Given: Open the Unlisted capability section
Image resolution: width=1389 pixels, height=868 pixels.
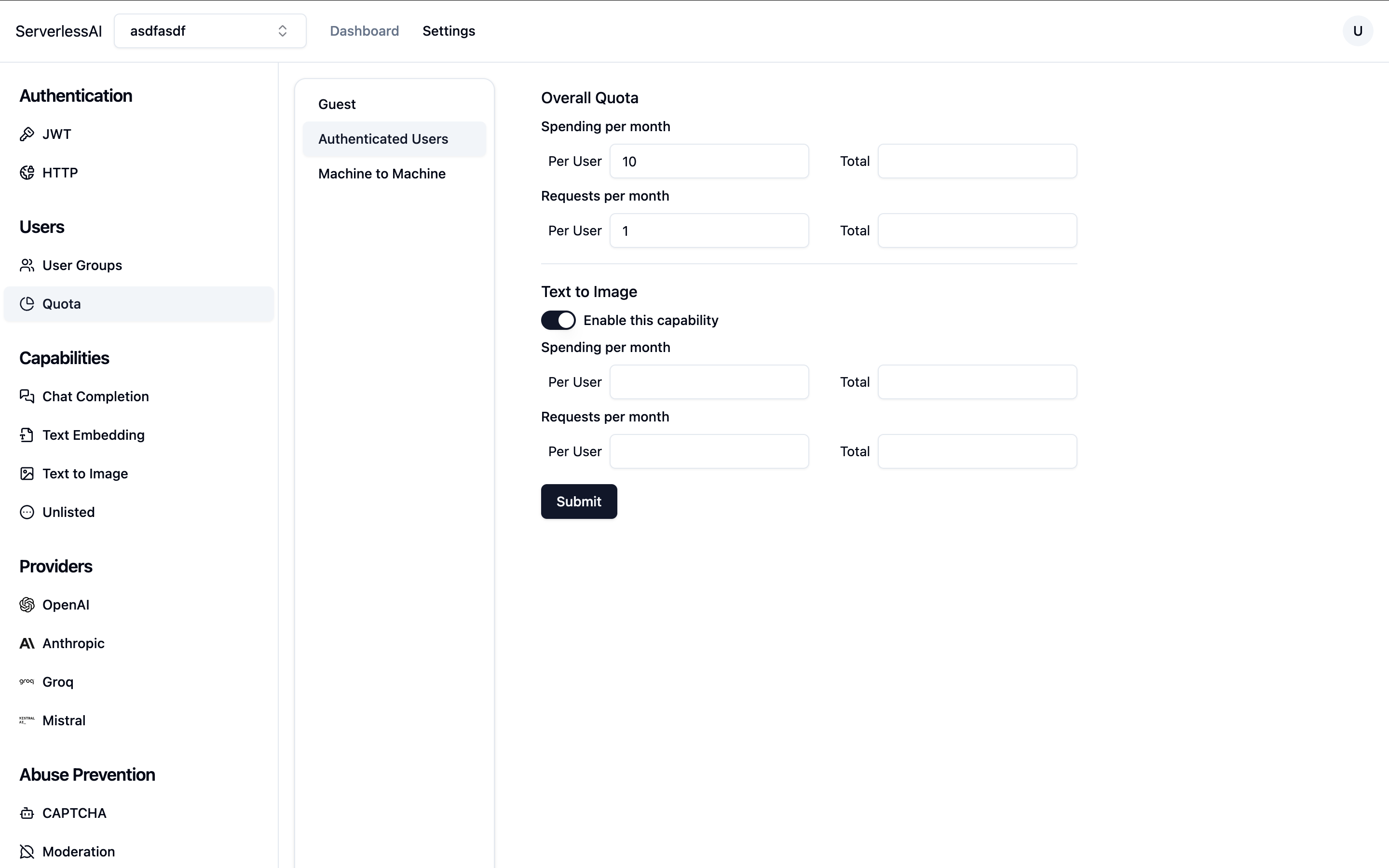Looking at the screenshot, I should [68, 512].
